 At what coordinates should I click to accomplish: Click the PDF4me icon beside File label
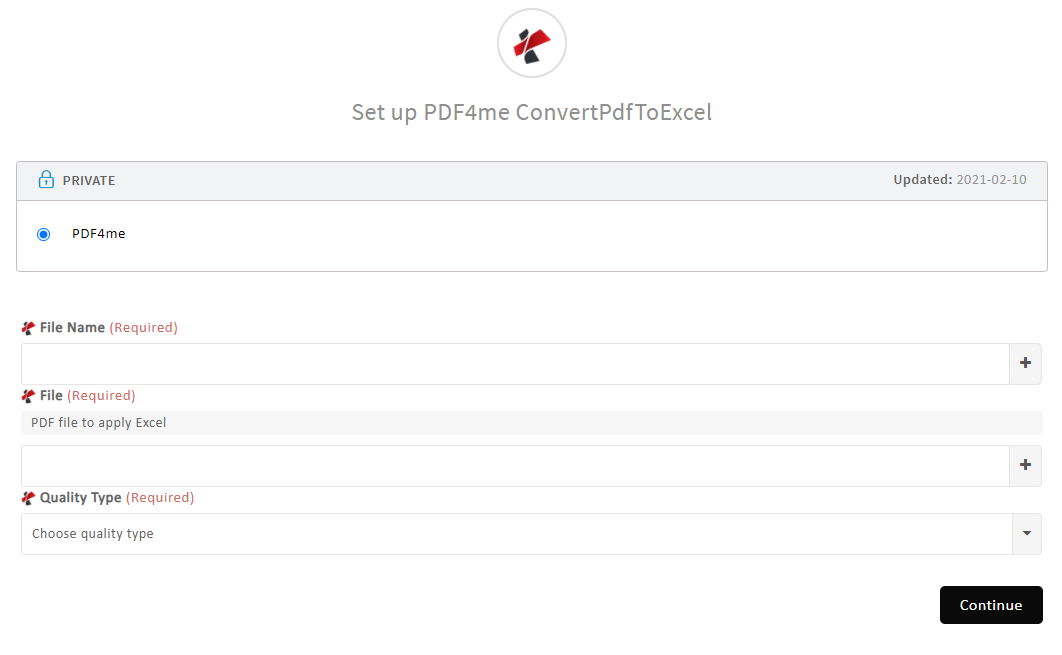[28, 395]
